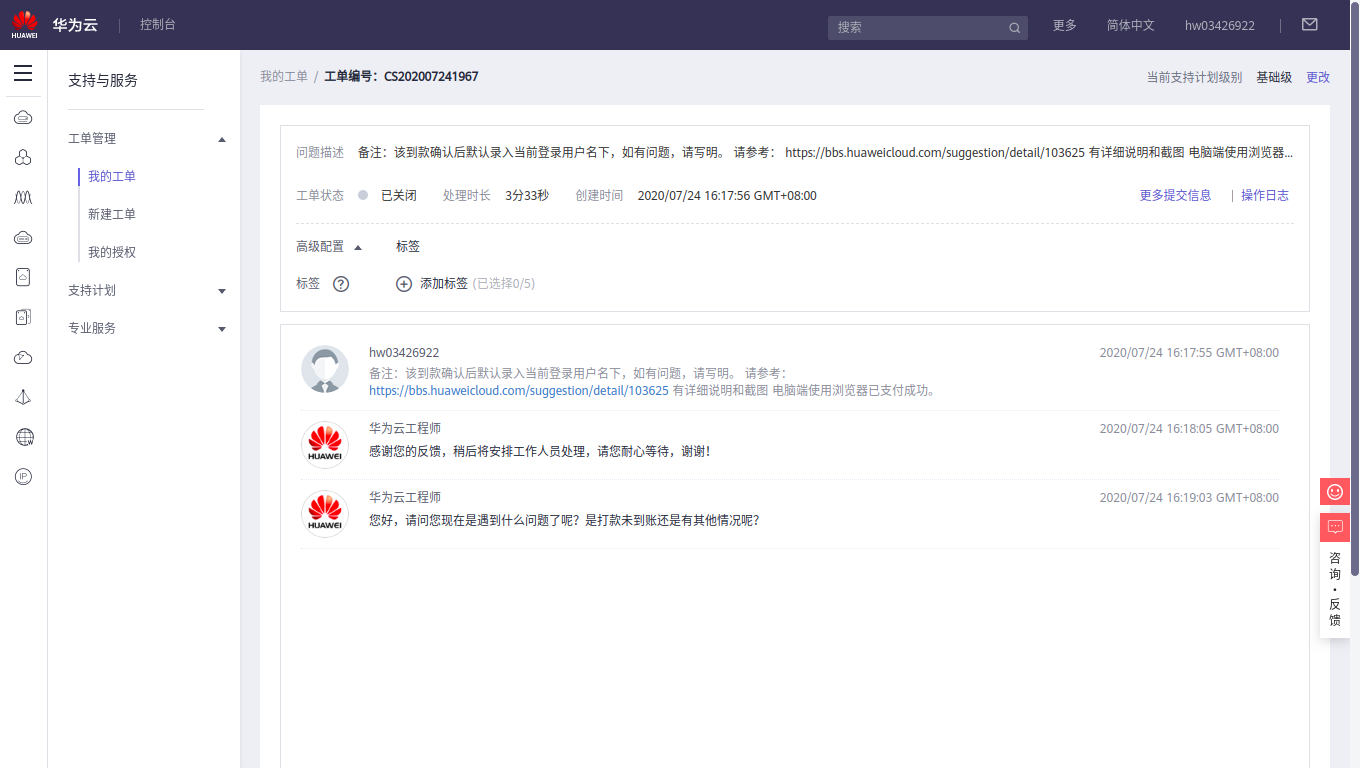The height and width of the screenshot is (768, 1360).
Task: Click the reply text 感谢您的反馈
Action: tap(539, 451)
